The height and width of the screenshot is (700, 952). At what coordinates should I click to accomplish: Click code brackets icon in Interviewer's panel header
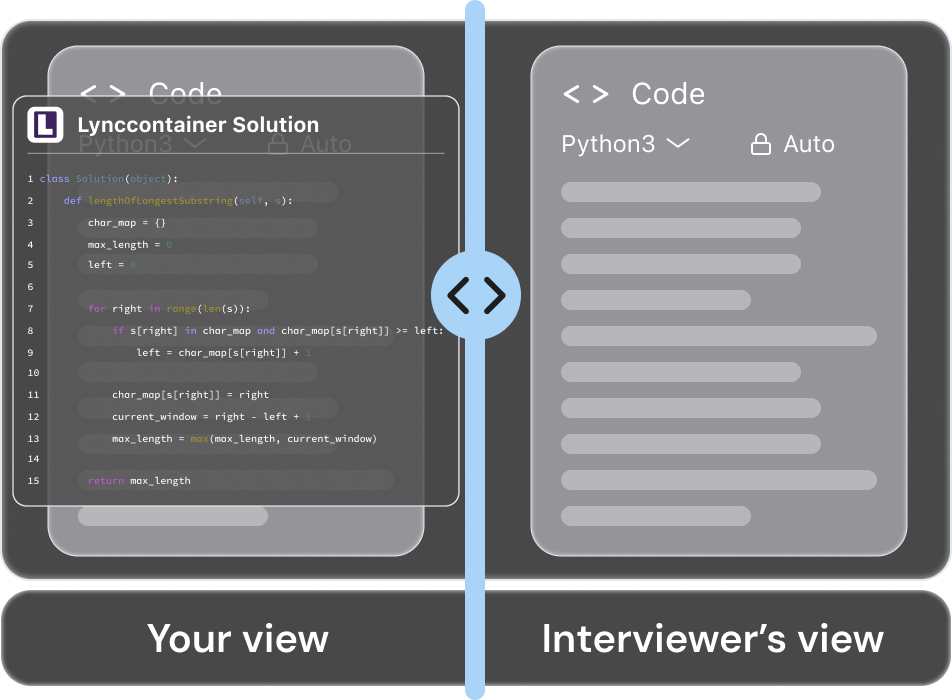[x=586, y=95]
